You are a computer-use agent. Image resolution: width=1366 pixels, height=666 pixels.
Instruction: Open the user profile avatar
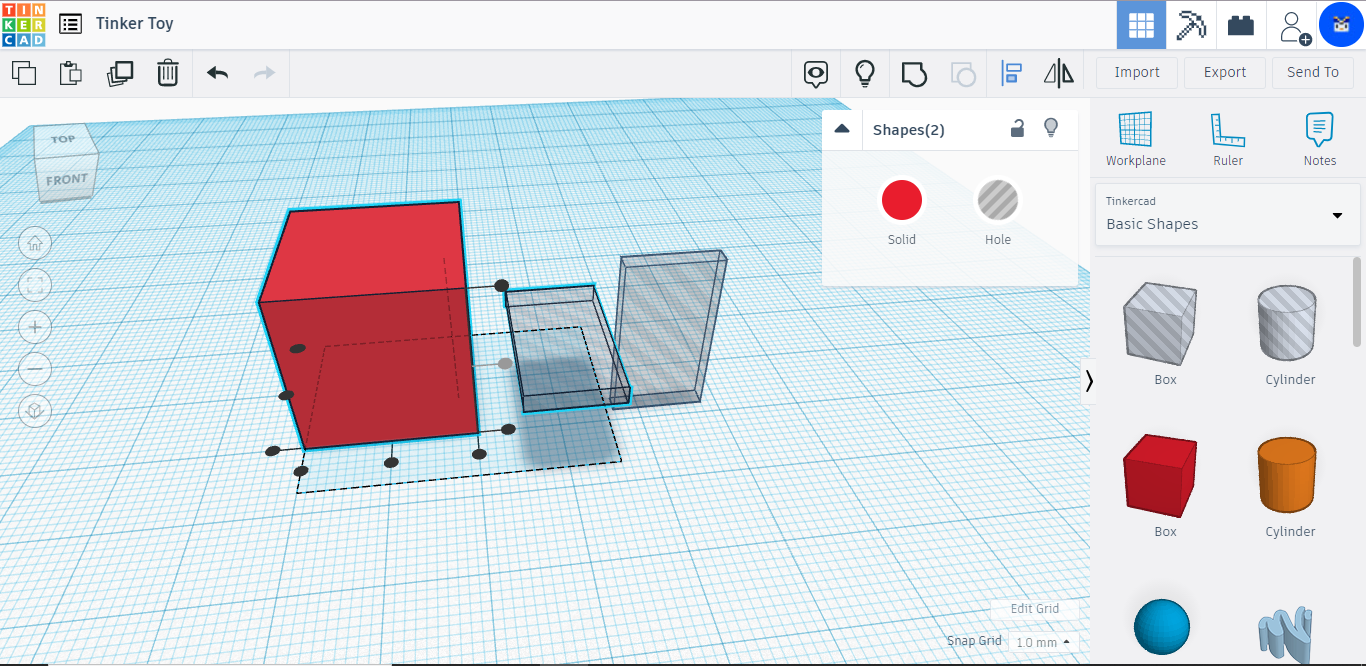click(1341, 25)
